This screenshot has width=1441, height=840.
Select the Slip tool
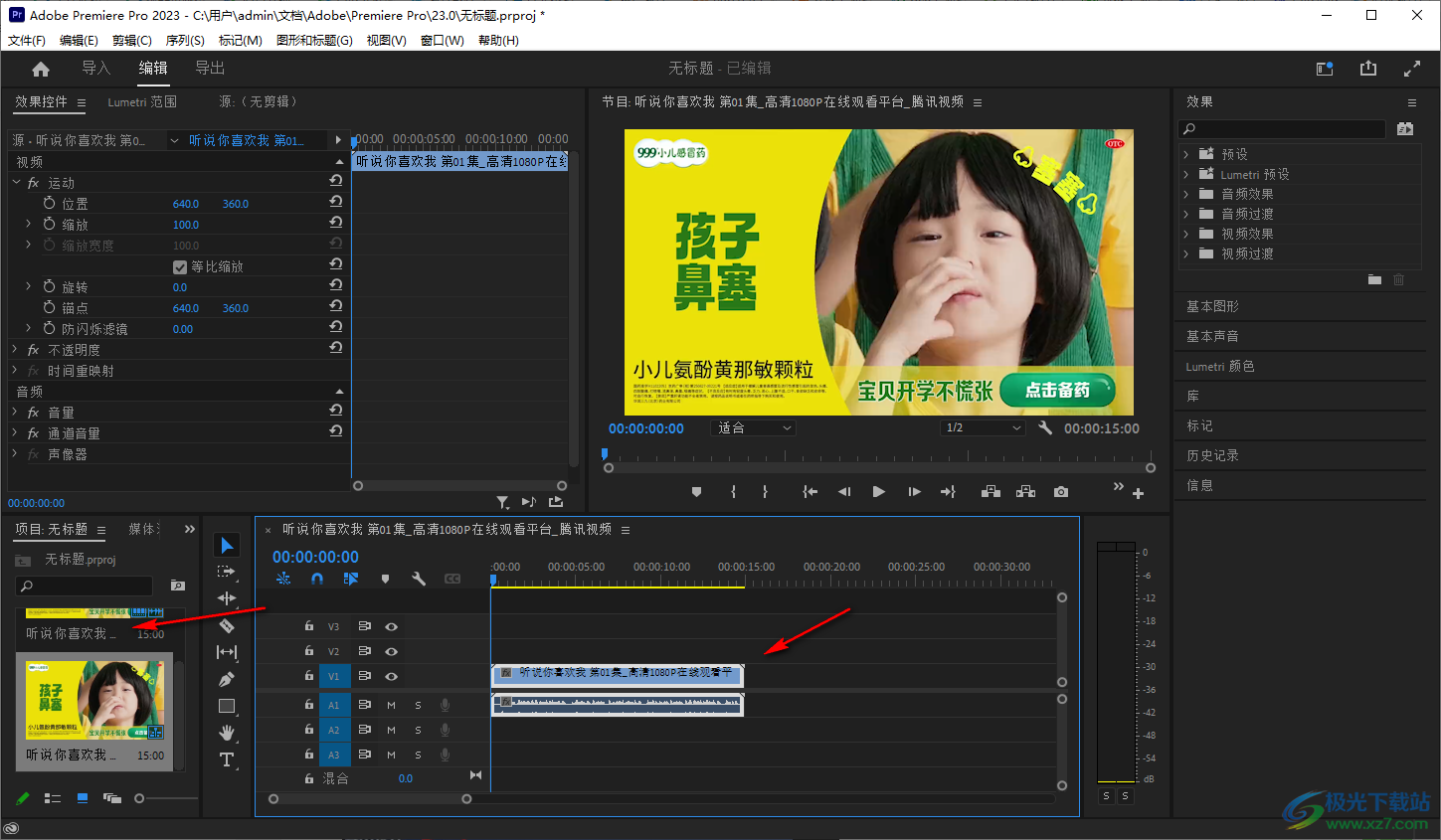click(x=227, y=652)
